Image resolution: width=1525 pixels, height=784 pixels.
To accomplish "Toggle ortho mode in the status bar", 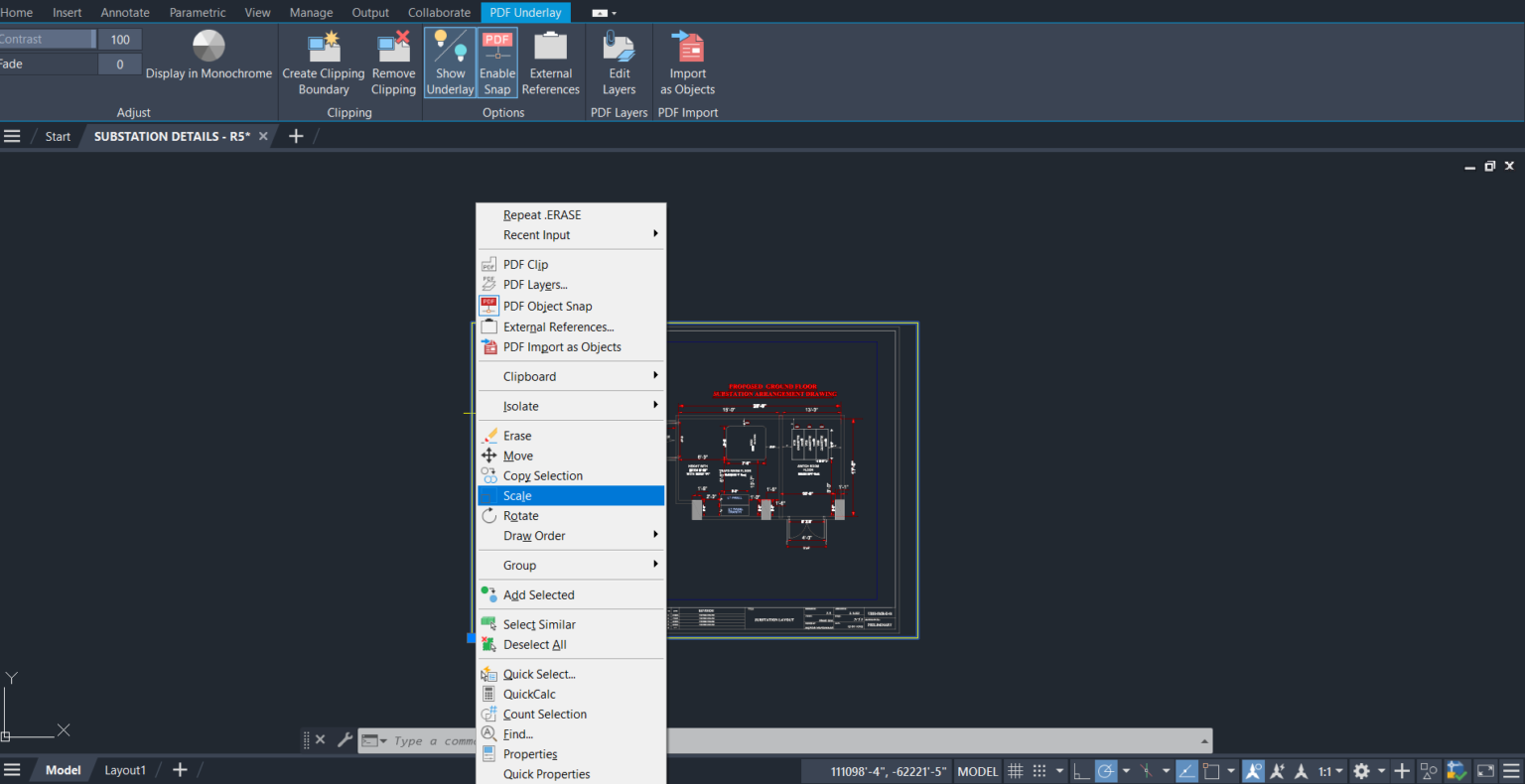I will point(1081,771).
